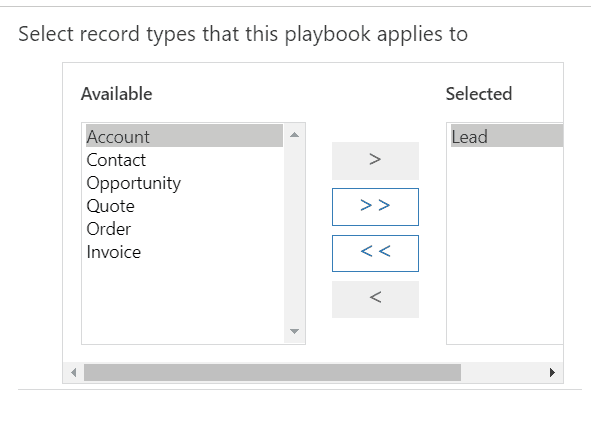Select Contact in the Available list
This screenshot has height=426, width=591.
[x=184, y=159]
